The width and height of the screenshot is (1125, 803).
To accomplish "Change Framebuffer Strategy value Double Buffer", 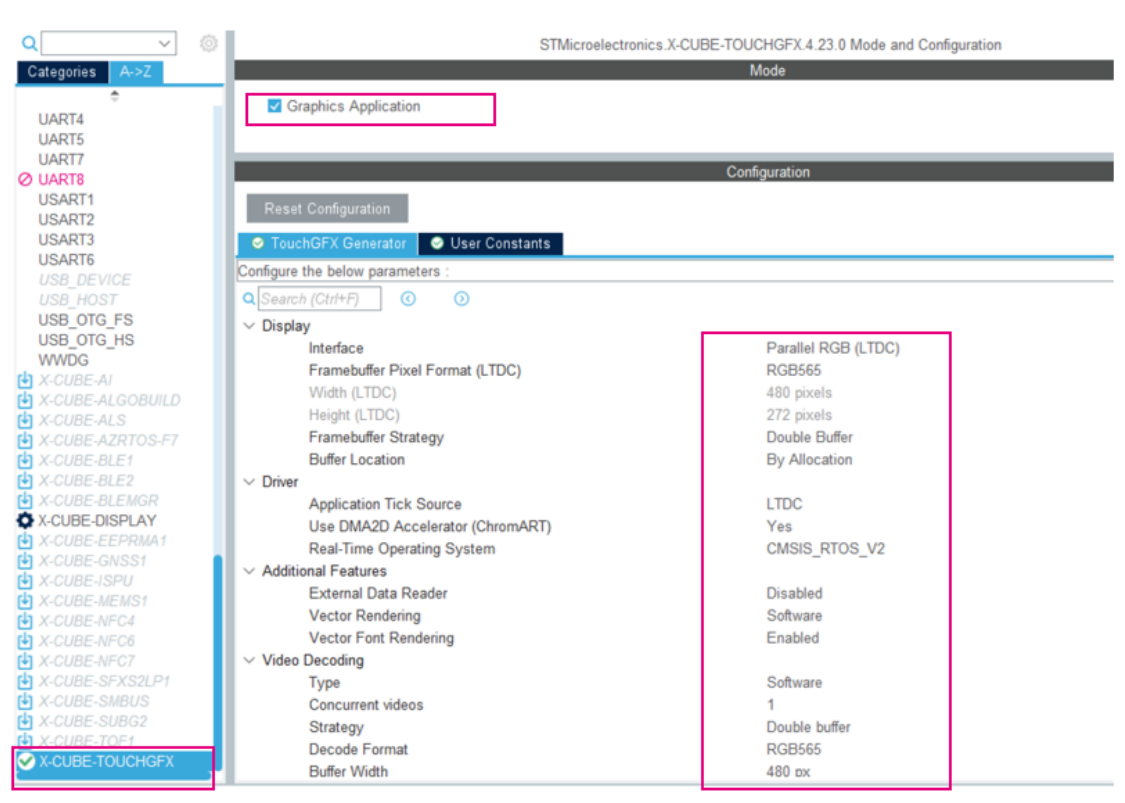I will (809, 437).
